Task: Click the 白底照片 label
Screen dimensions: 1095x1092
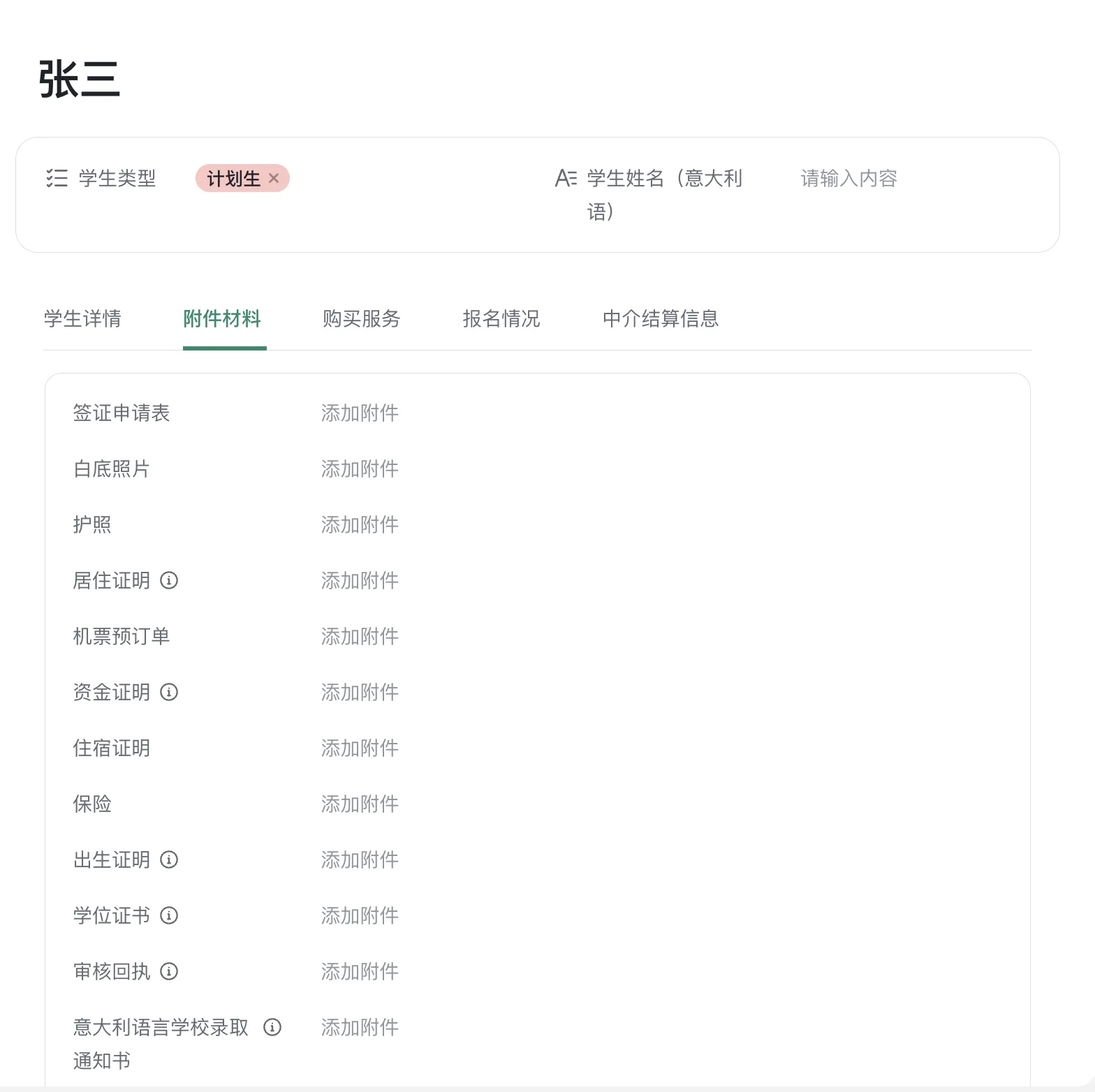Action: [x=112, y=468]
